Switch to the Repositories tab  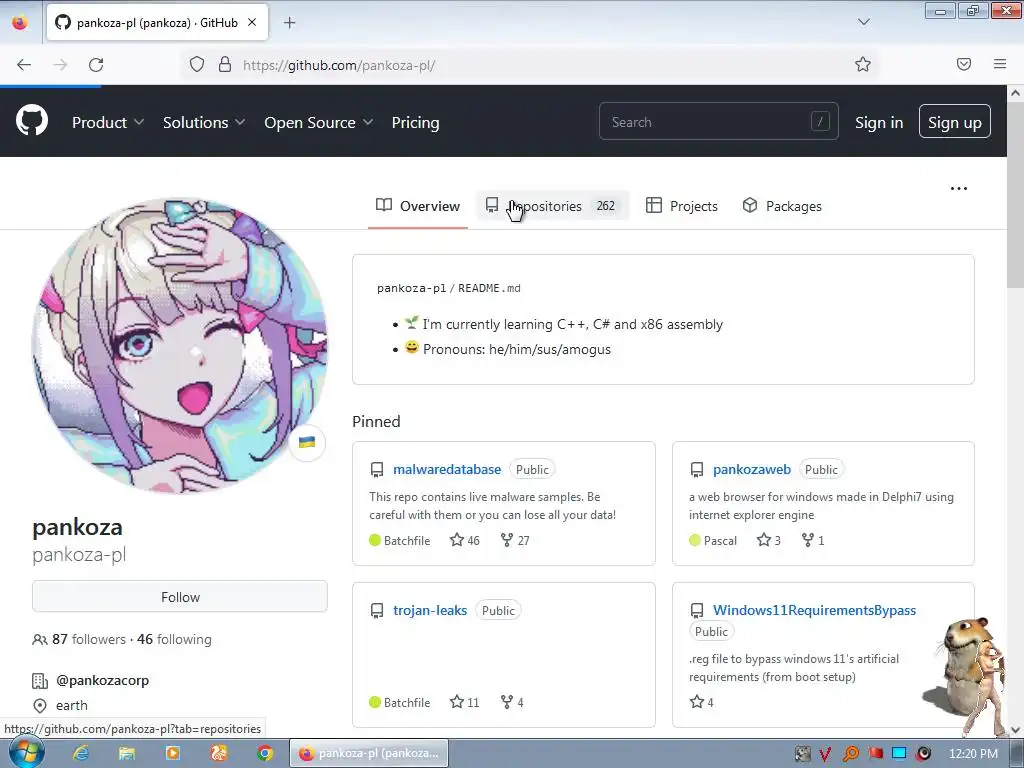[552, 206]
